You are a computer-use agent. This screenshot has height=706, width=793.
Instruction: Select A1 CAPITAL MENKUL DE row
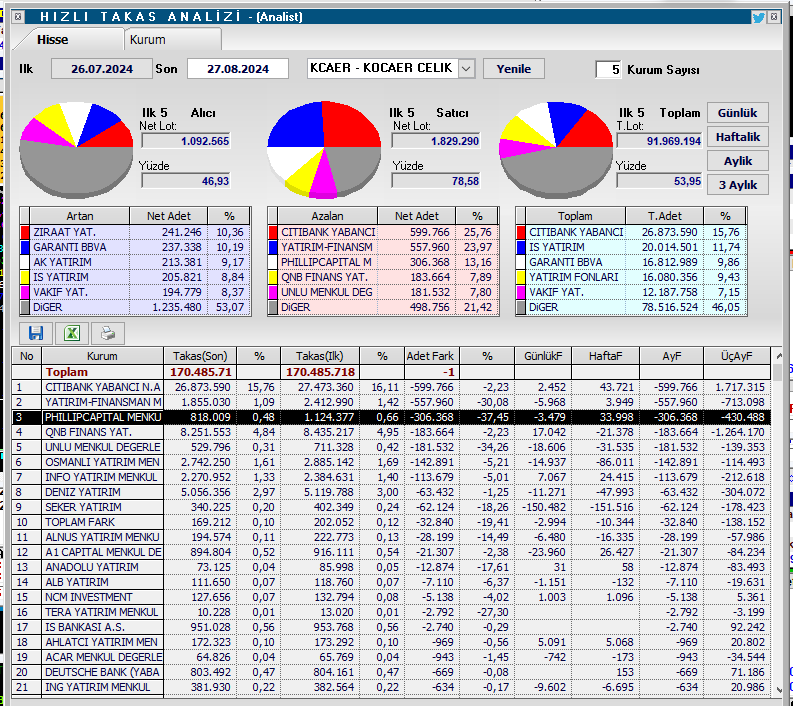tap(391, 552)
